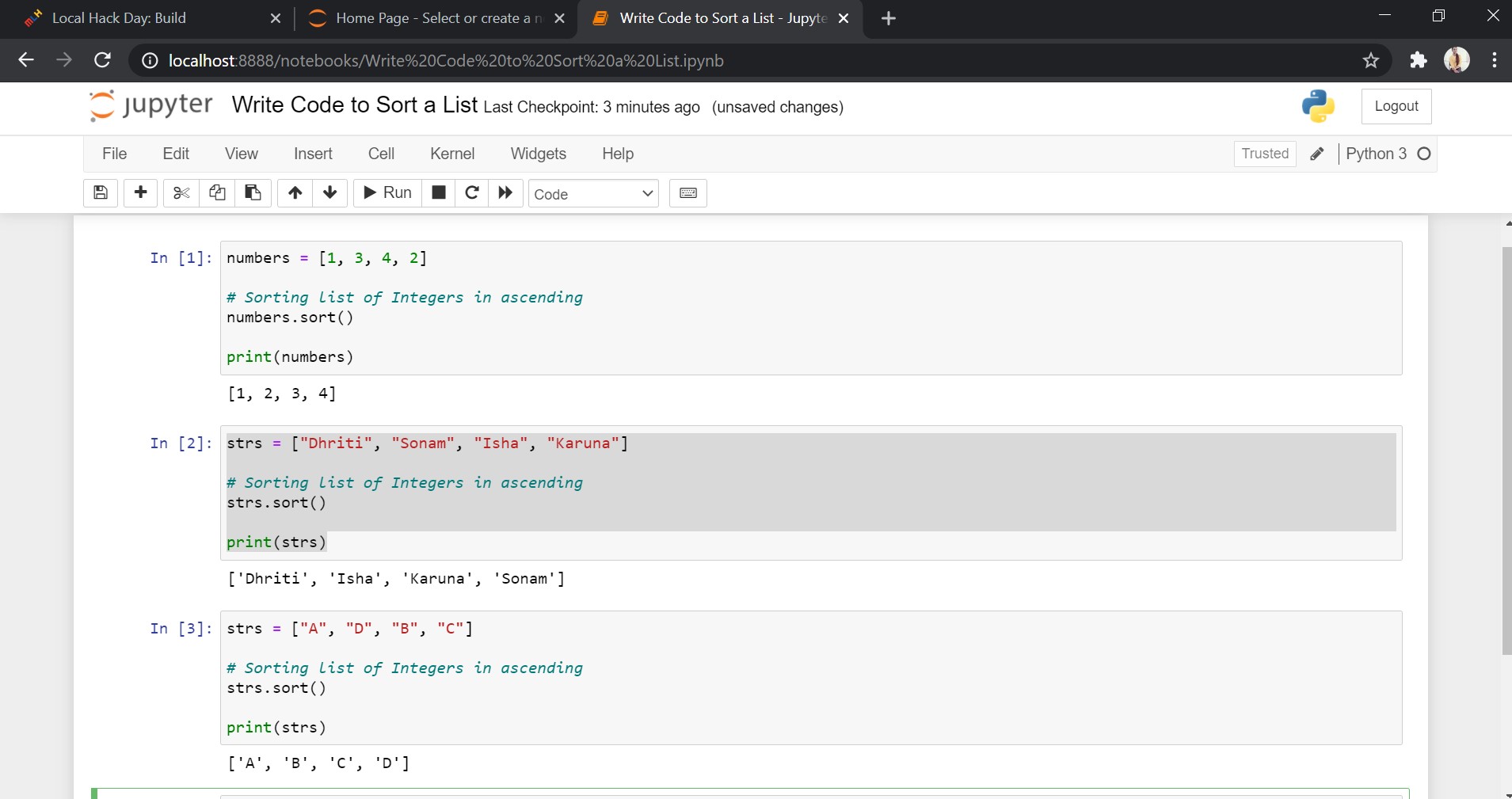Paste cells below icon
Screen dimensions: 1512x799
tap(253, 193)
